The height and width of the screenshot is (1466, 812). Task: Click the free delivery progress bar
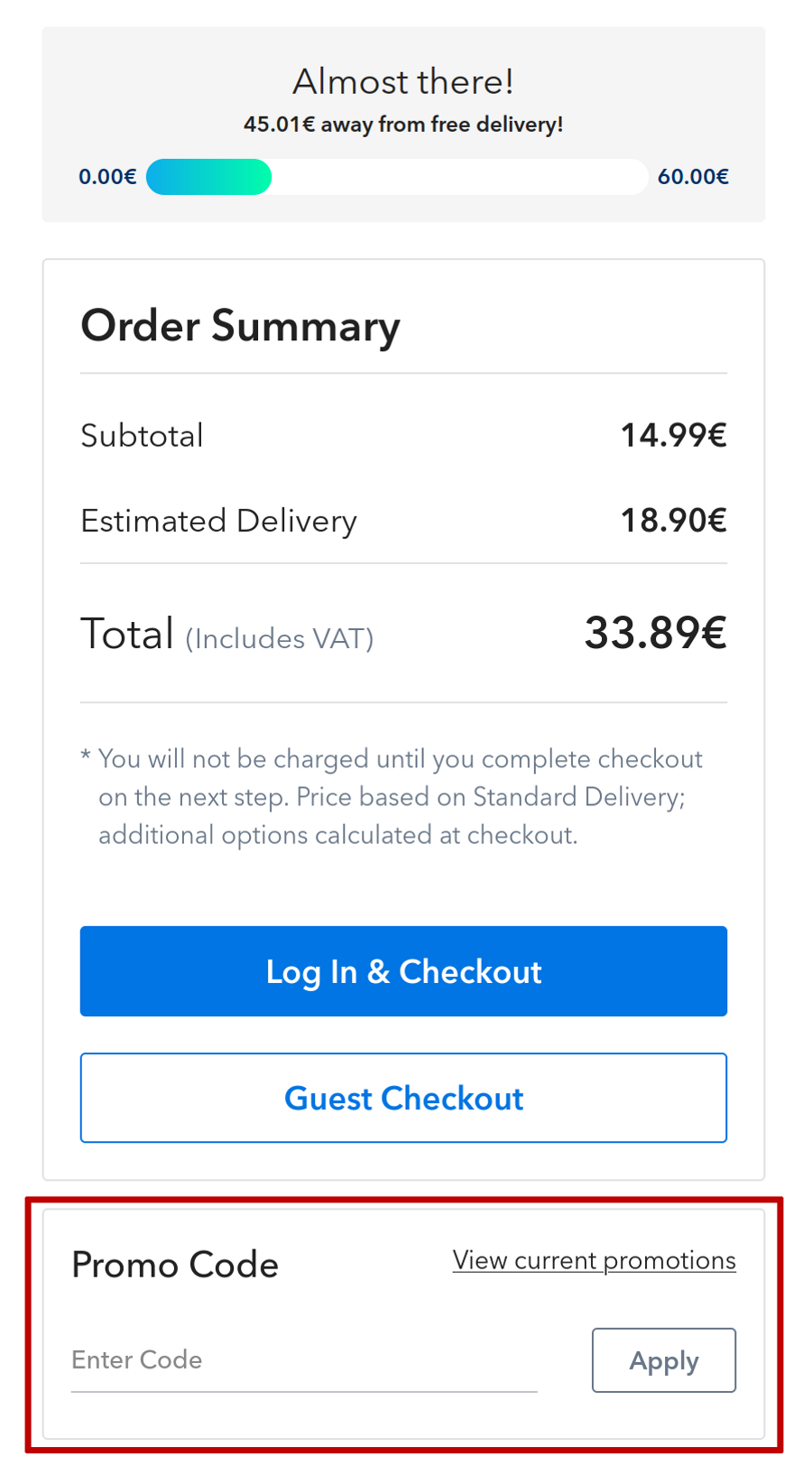(396, 177)
